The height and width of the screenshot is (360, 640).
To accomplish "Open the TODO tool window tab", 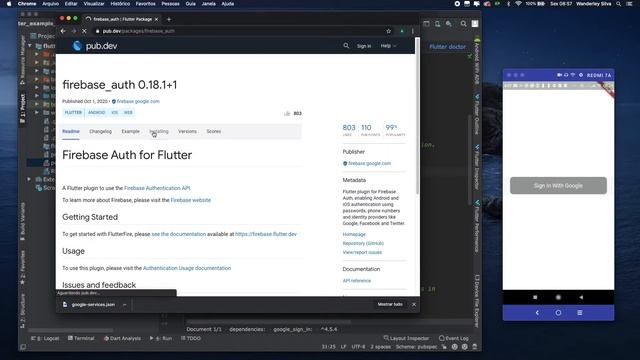I will 191,338.
